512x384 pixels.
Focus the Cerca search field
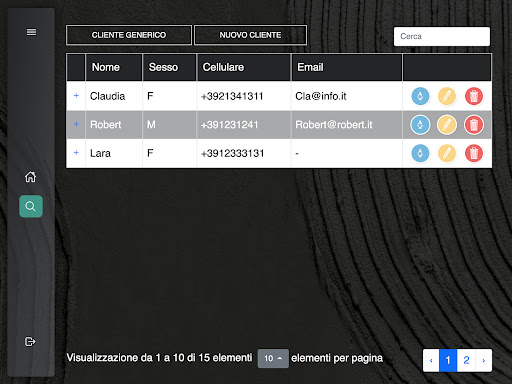click(x=442, y=36)
